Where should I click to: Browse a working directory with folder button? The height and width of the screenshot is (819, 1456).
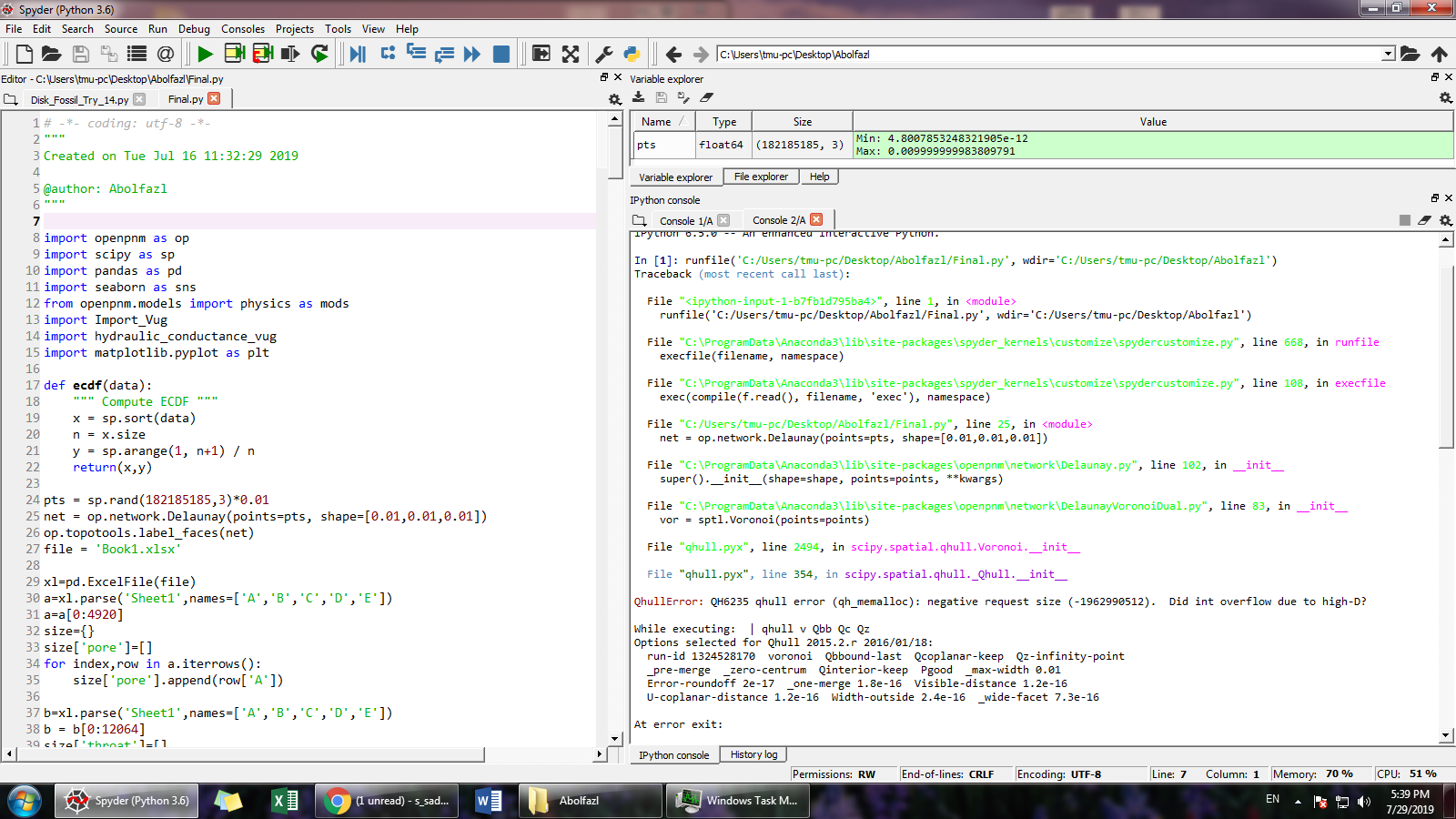[x=1411, y=54]
